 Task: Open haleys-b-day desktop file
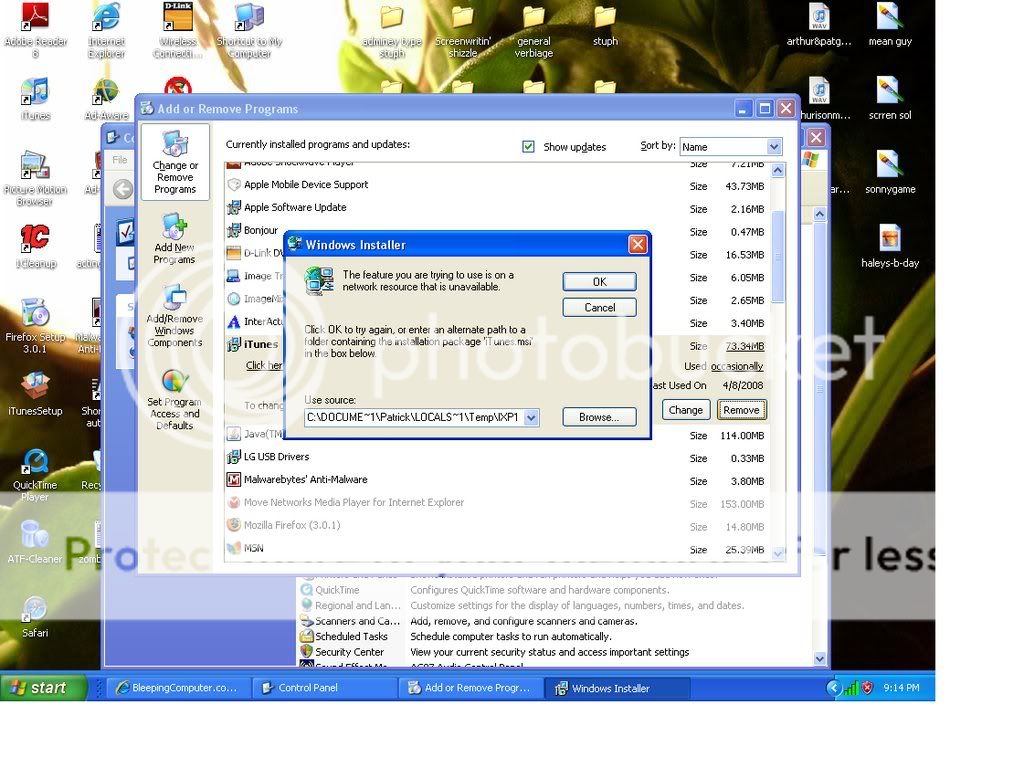889,247
